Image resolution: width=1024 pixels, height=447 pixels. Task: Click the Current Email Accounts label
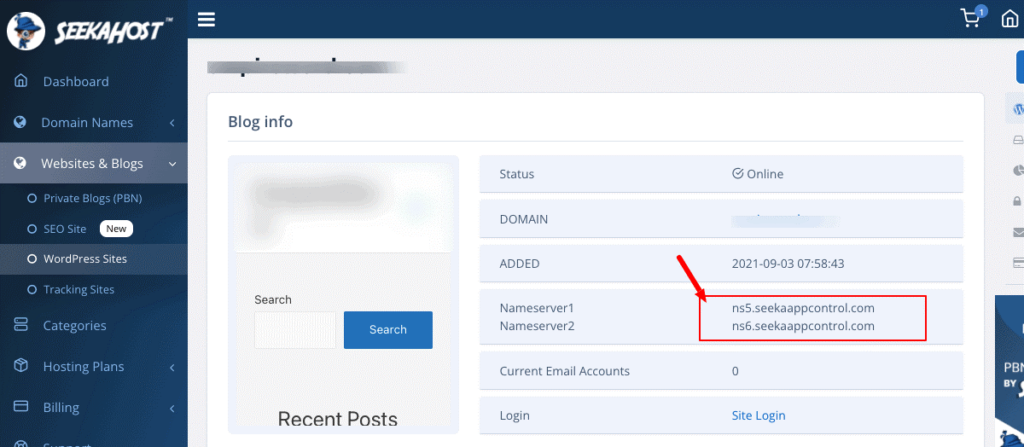tap(564, 371)
